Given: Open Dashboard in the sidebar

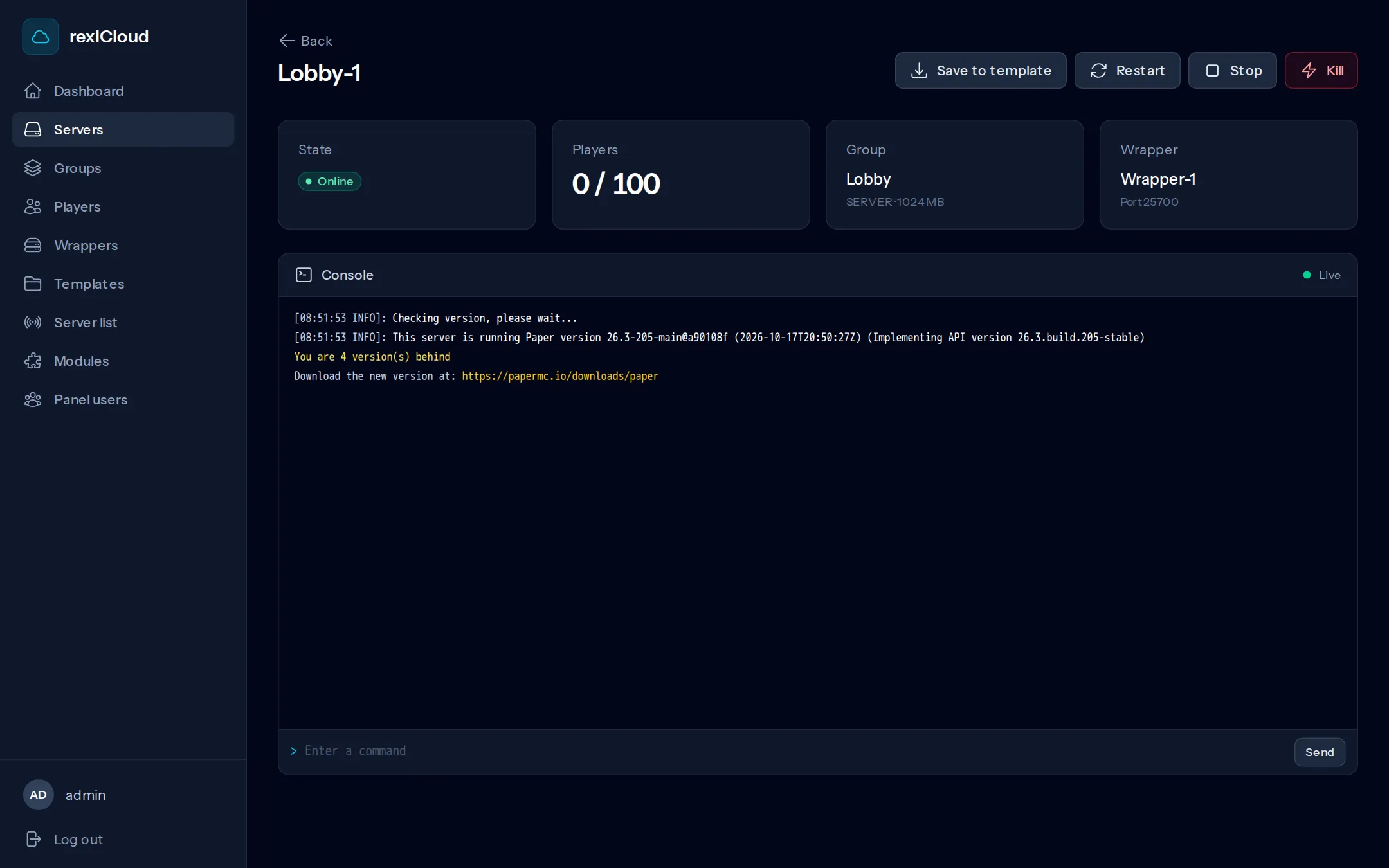Looking at the screenshot, I should pos(123,91).
